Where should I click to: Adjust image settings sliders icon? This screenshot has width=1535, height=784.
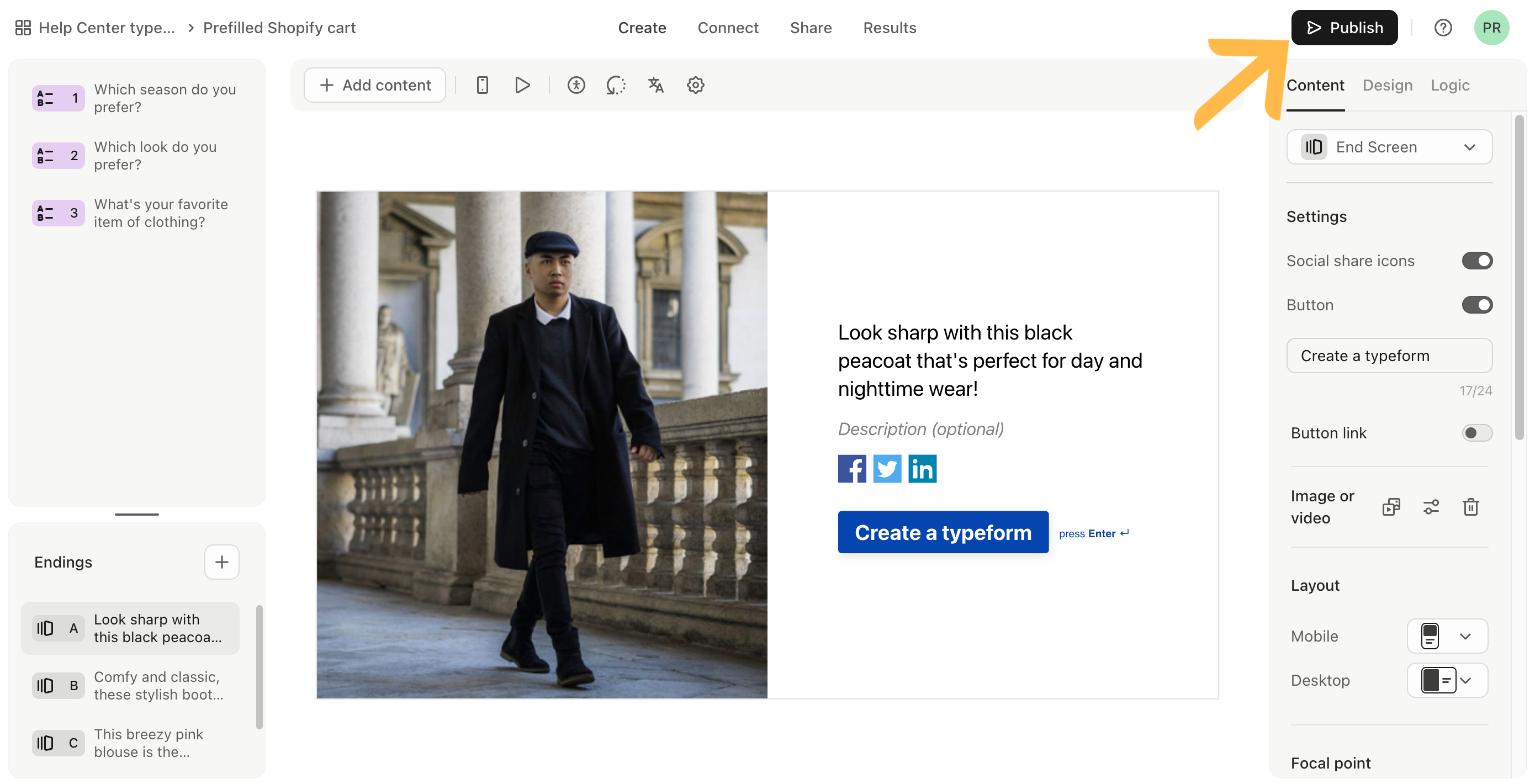1431,507
